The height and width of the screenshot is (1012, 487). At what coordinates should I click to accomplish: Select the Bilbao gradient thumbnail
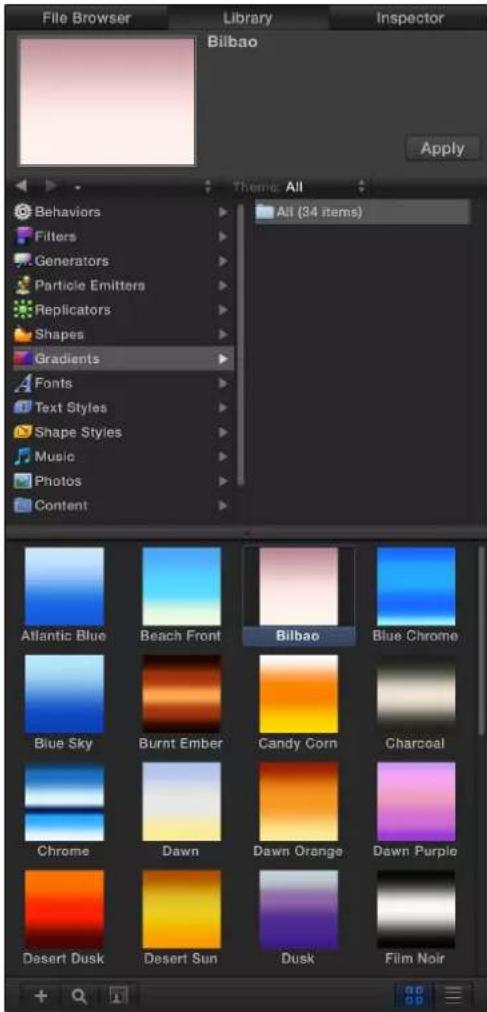click(298, 586)
